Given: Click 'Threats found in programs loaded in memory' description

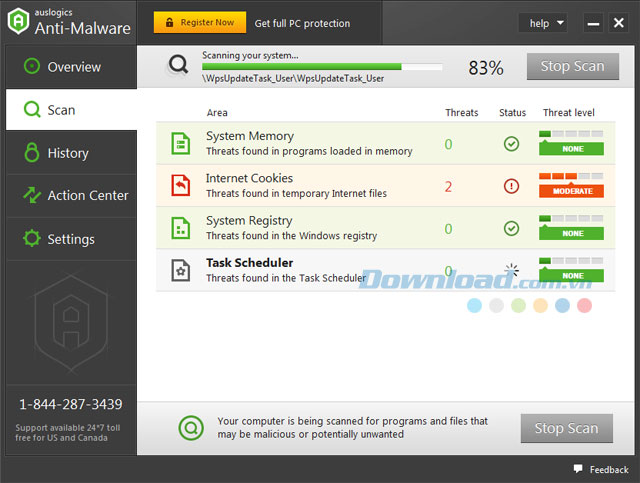Looking at the screenshot, I should tap(309, 151).
